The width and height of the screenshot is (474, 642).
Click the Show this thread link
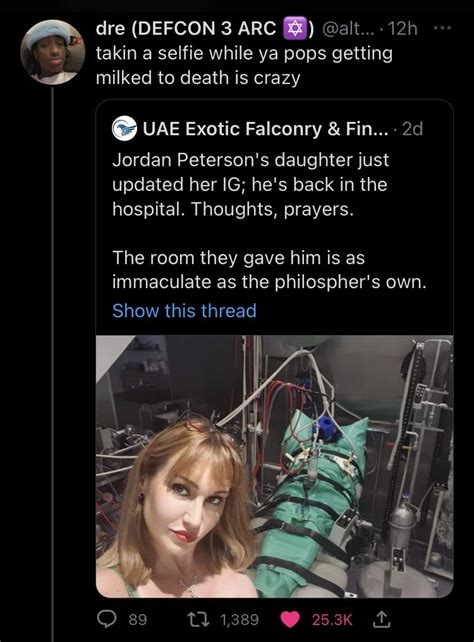pos(185,310)
